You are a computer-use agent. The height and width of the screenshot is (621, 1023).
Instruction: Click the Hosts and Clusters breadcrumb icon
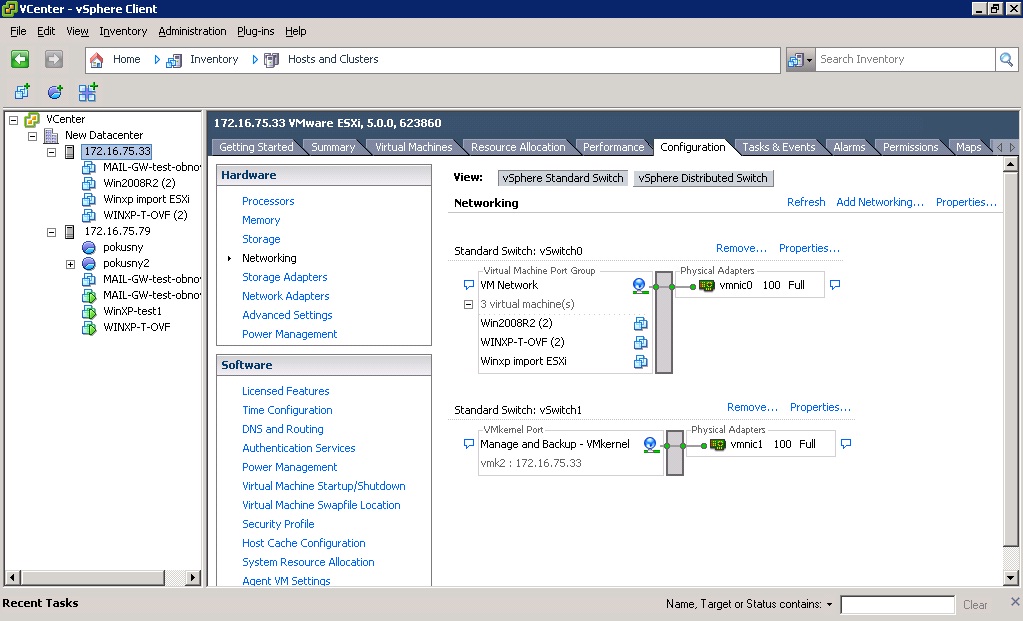[x=271, y=61]
